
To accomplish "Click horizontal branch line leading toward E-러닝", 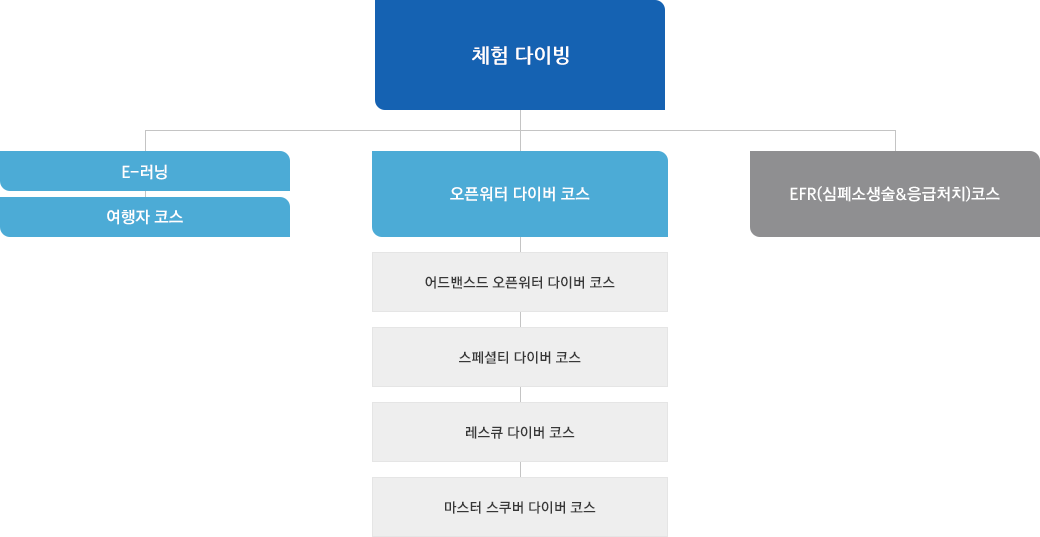I will 332,131.
